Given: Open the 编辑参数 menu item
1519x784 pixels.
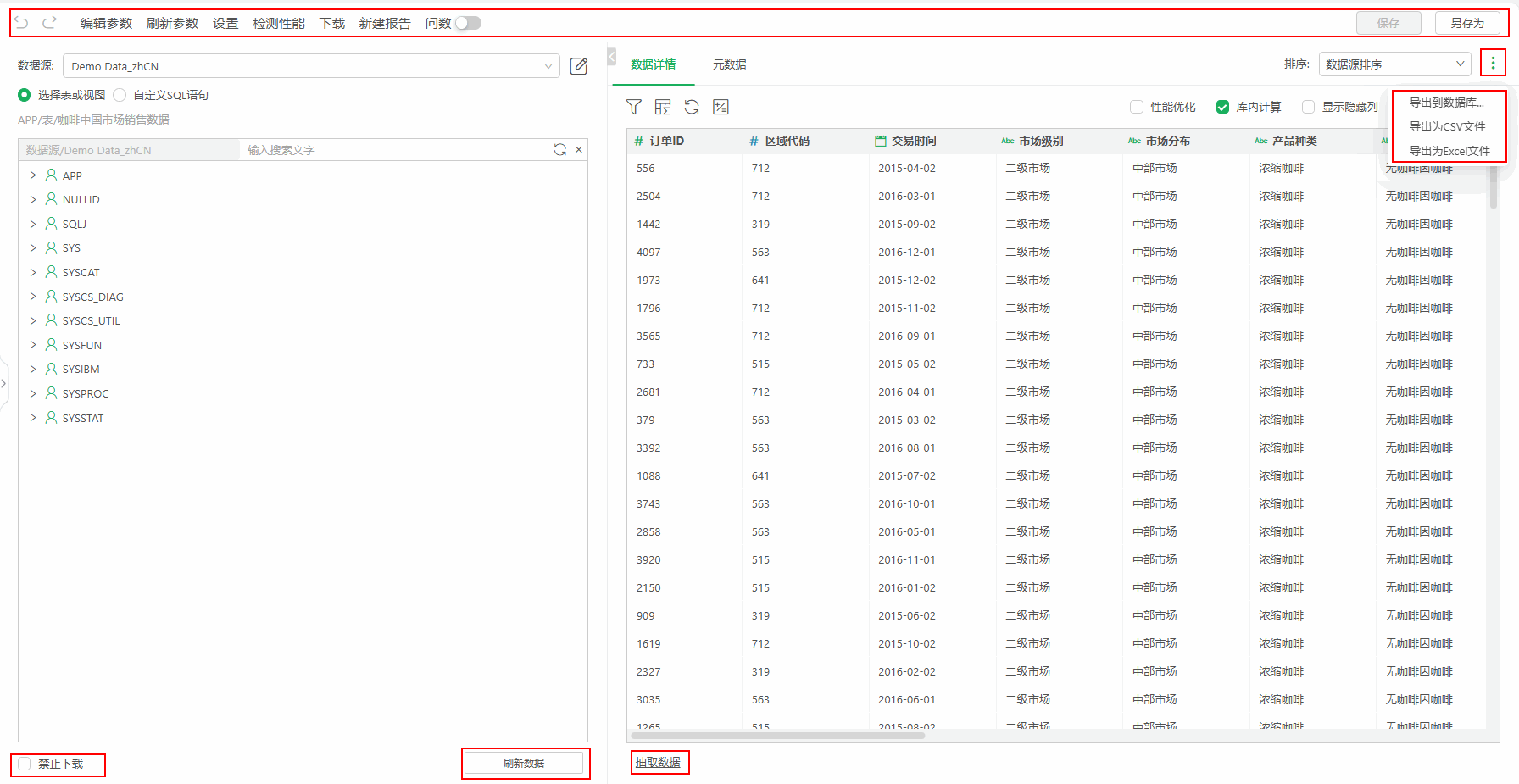Looking at the screenshot, I should [106, 23].
